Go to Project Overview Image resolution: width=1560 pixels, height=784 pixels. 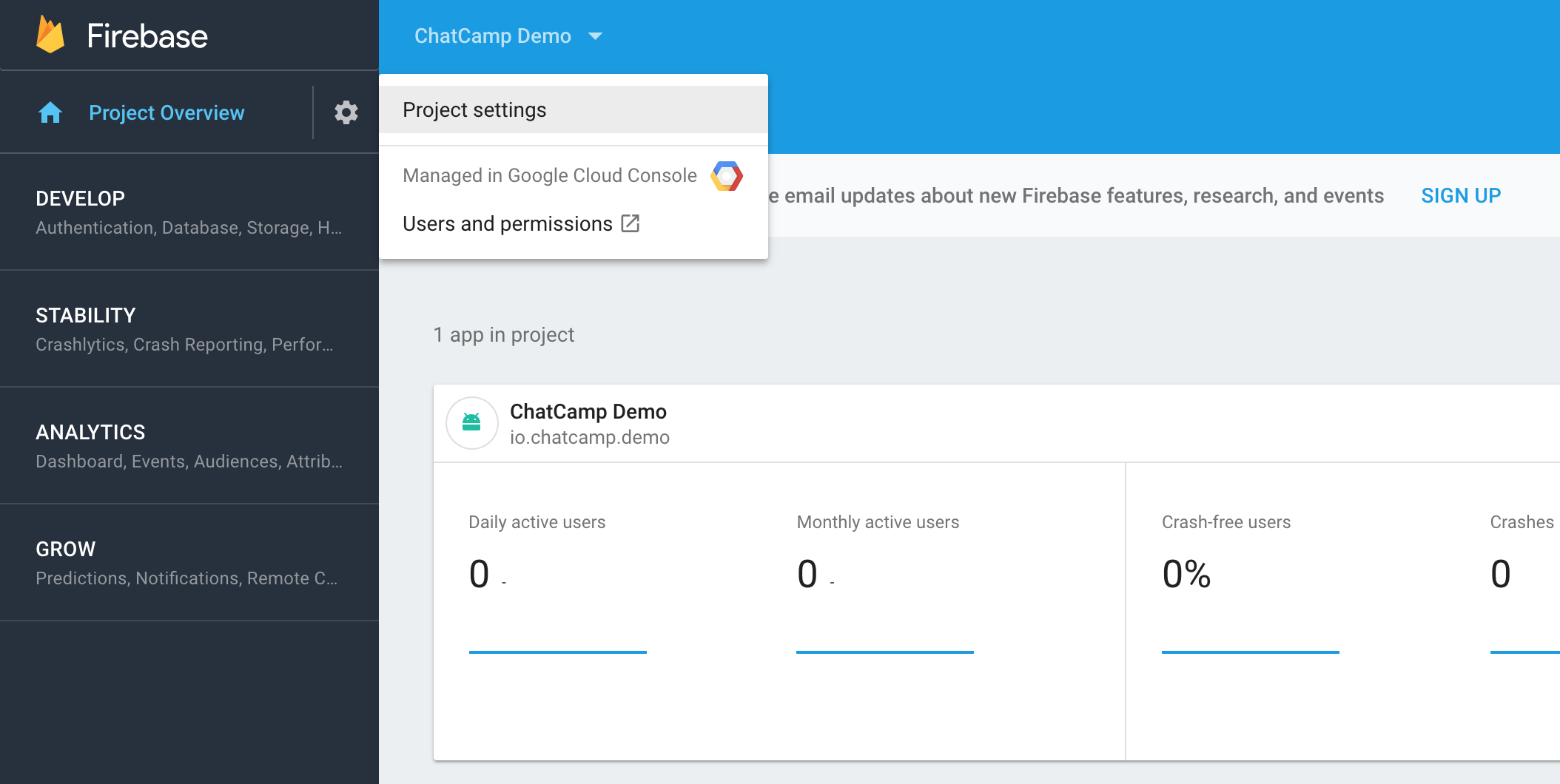pyautogui.click(x=167, y=112)
